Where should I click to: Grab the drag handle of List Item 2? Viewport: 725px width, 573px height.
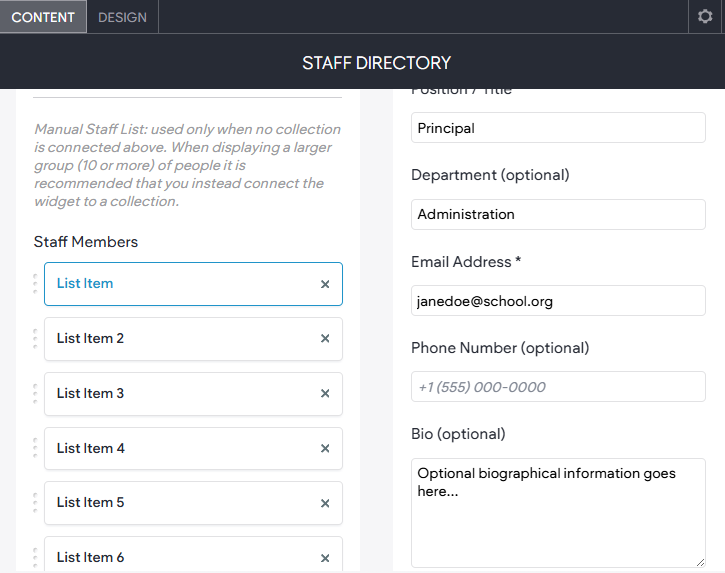click(36, 339)
